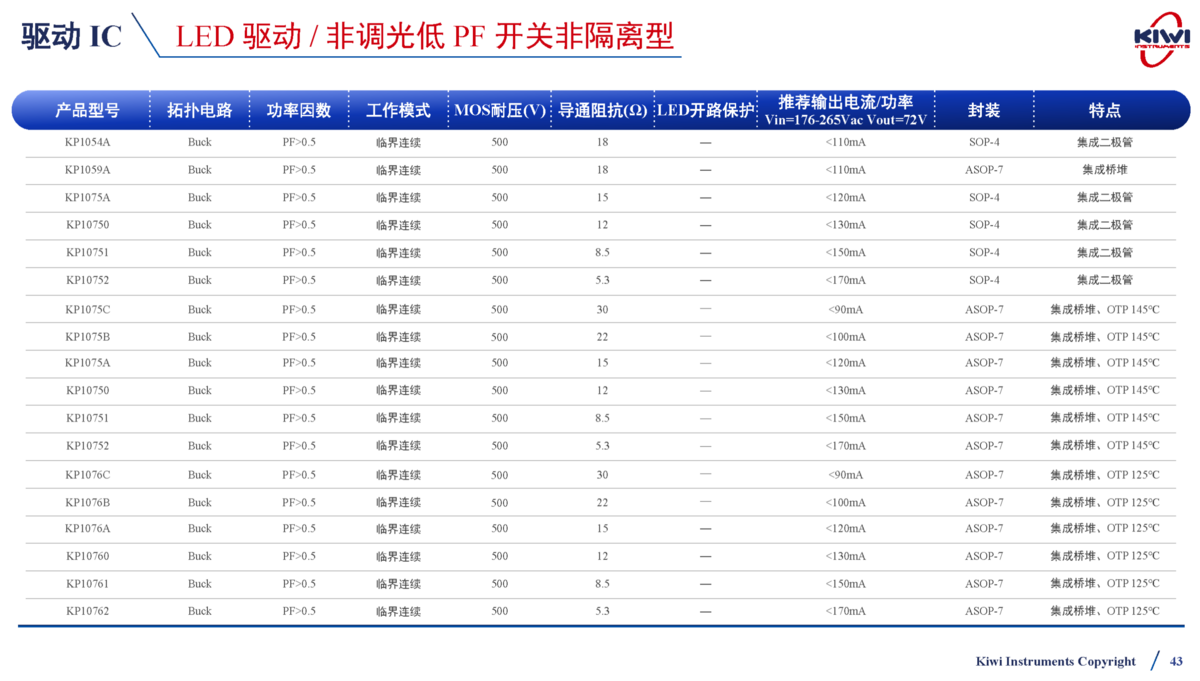The image size is (1200, 681).
Task: Select the 工作模式 column header
Action: pyautogui.click(x=397, y=110)
